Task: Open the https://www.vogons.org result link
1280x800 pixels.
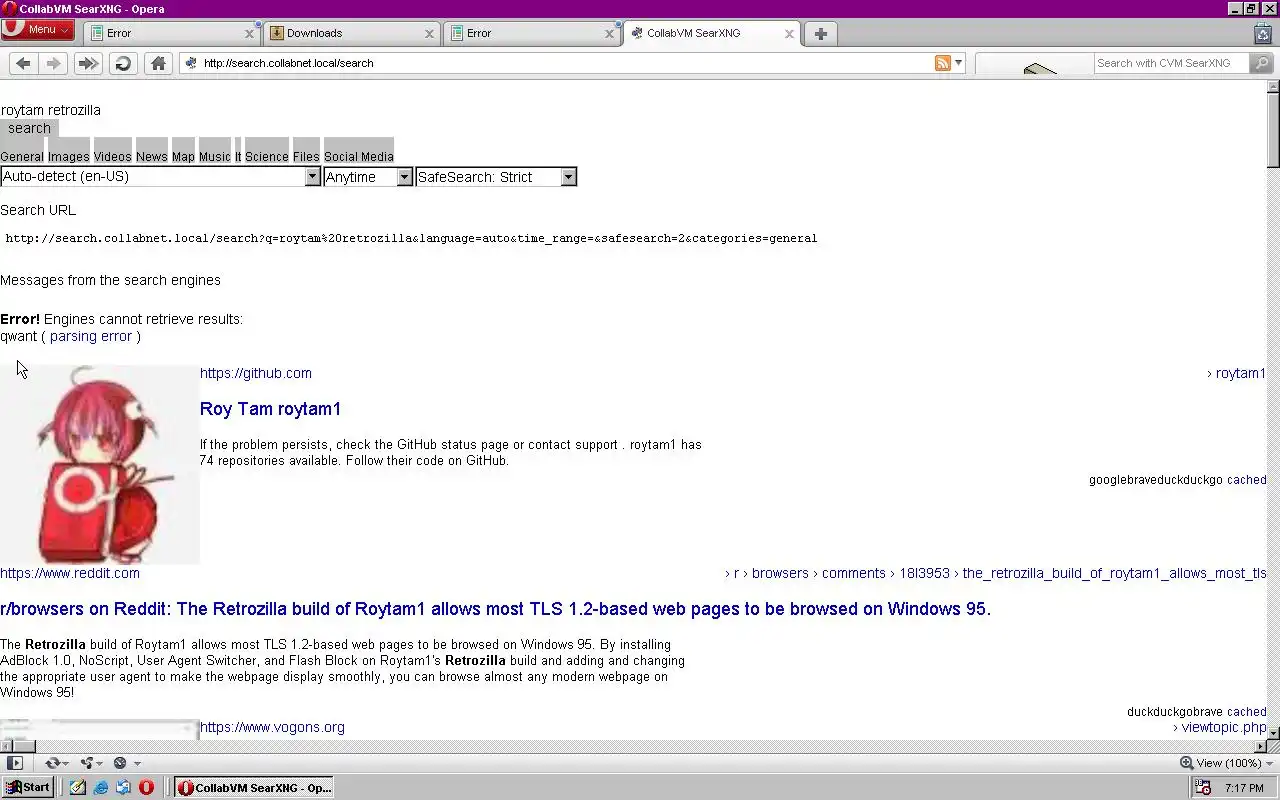Action: pos(272,727)
